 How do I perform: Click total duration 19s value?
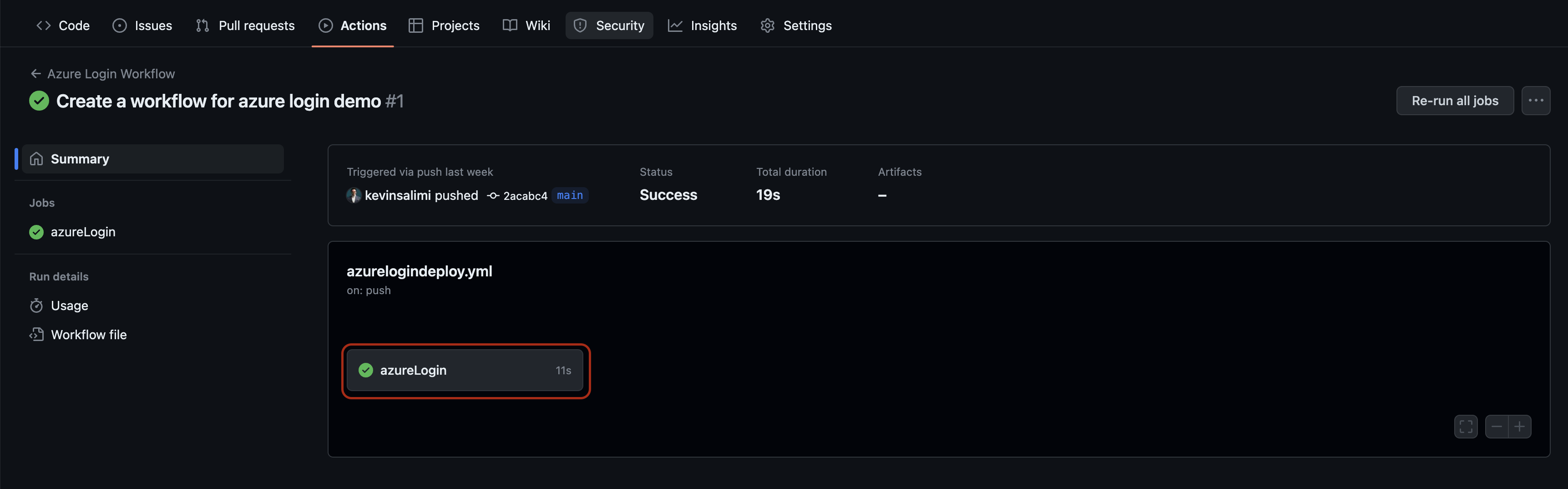[768, 195]
